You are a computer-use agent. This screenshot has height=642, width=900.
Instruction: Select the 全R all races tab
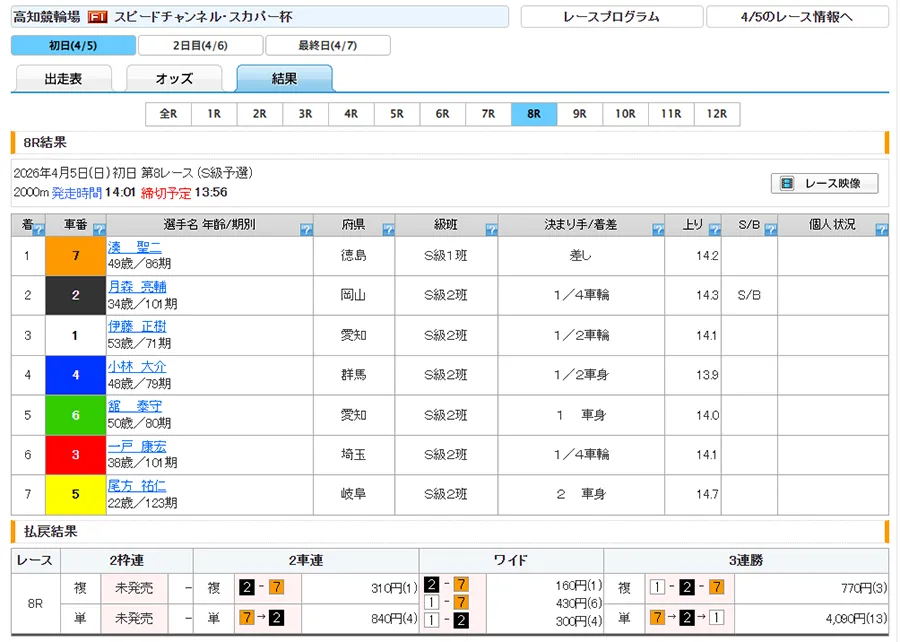coord(168,114)
